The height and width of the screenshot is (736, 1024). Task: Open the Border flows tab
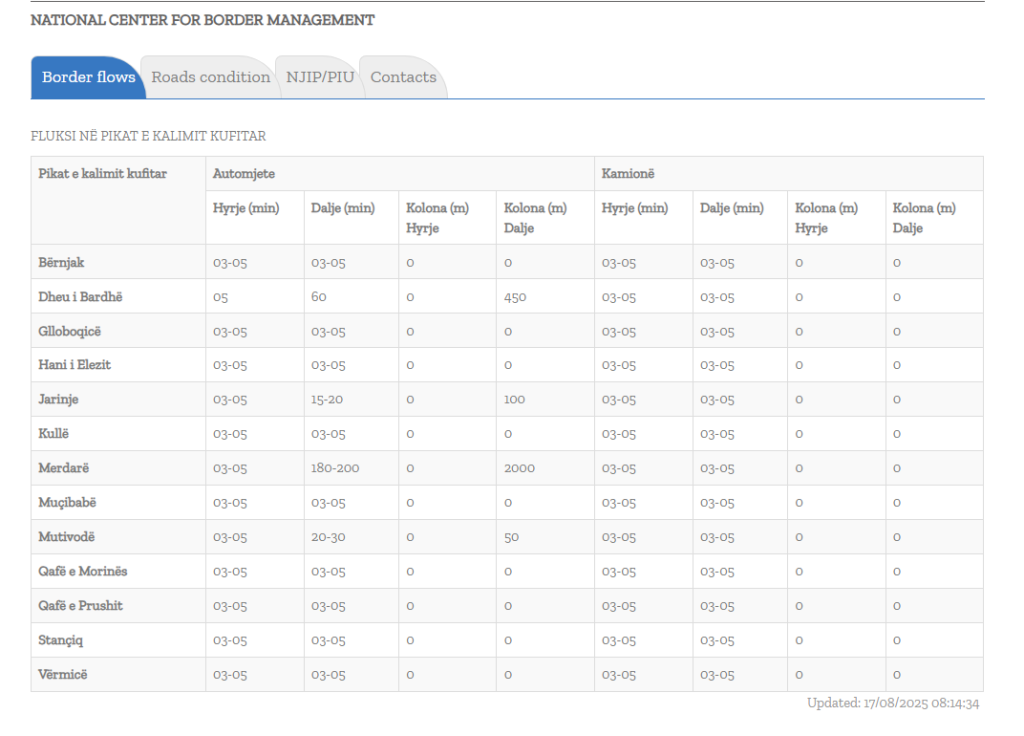[x=88, y=77]
